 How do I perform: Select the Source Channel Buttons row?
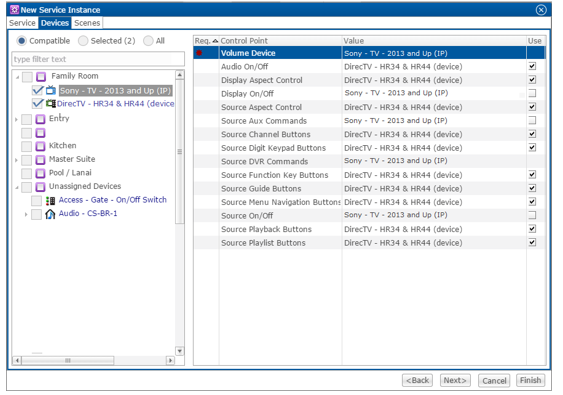click(369, 134)
